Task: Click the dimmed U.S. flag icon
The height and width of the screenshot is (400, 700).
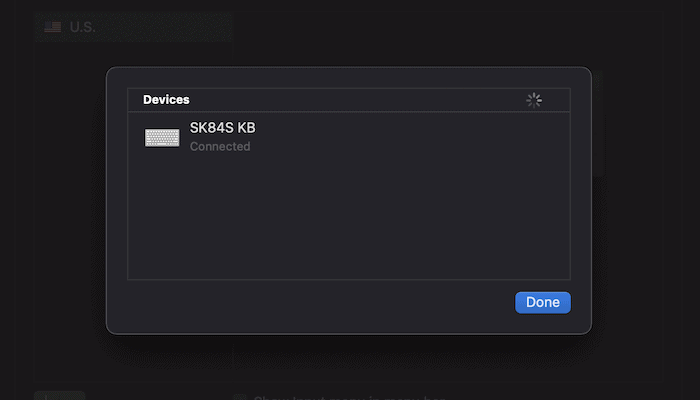Action: pyautogui.click(x=52, y=27)
